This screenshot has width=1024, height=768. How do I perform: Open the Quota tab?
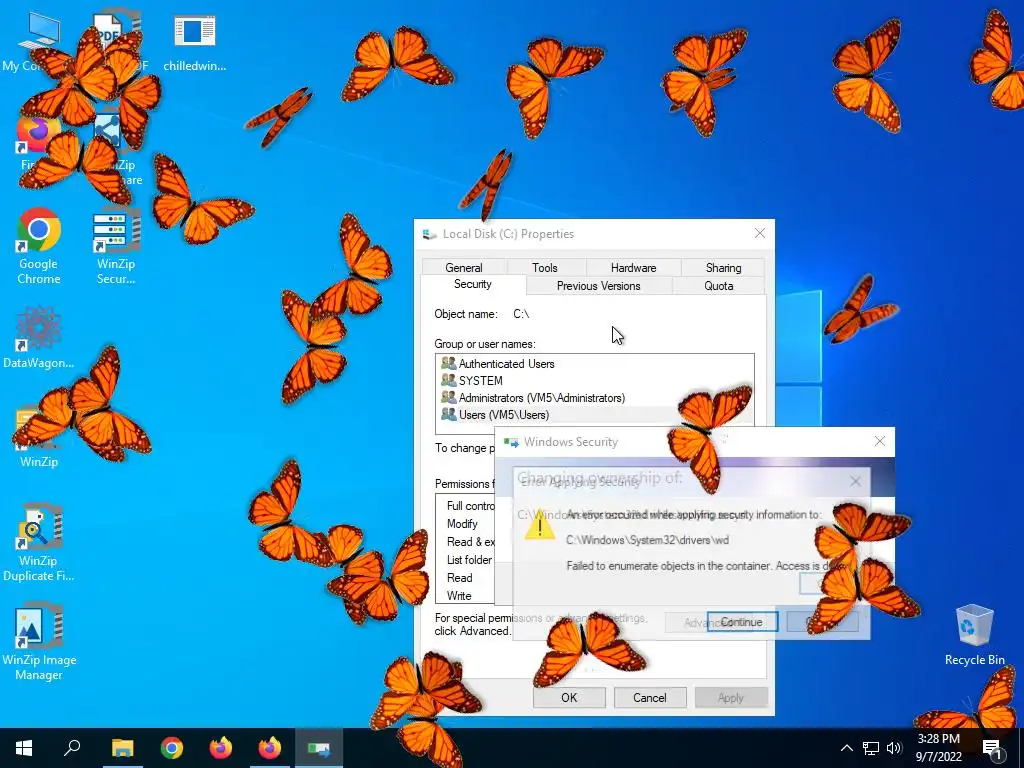(x=718, y=285)
